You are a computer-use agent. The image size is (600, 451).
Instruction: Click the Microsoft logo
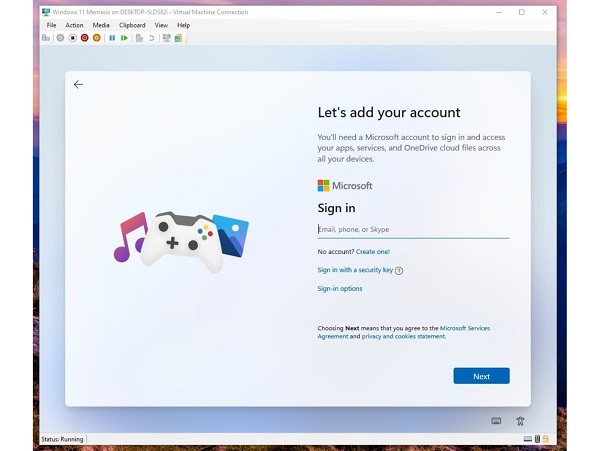pos(345,186)
